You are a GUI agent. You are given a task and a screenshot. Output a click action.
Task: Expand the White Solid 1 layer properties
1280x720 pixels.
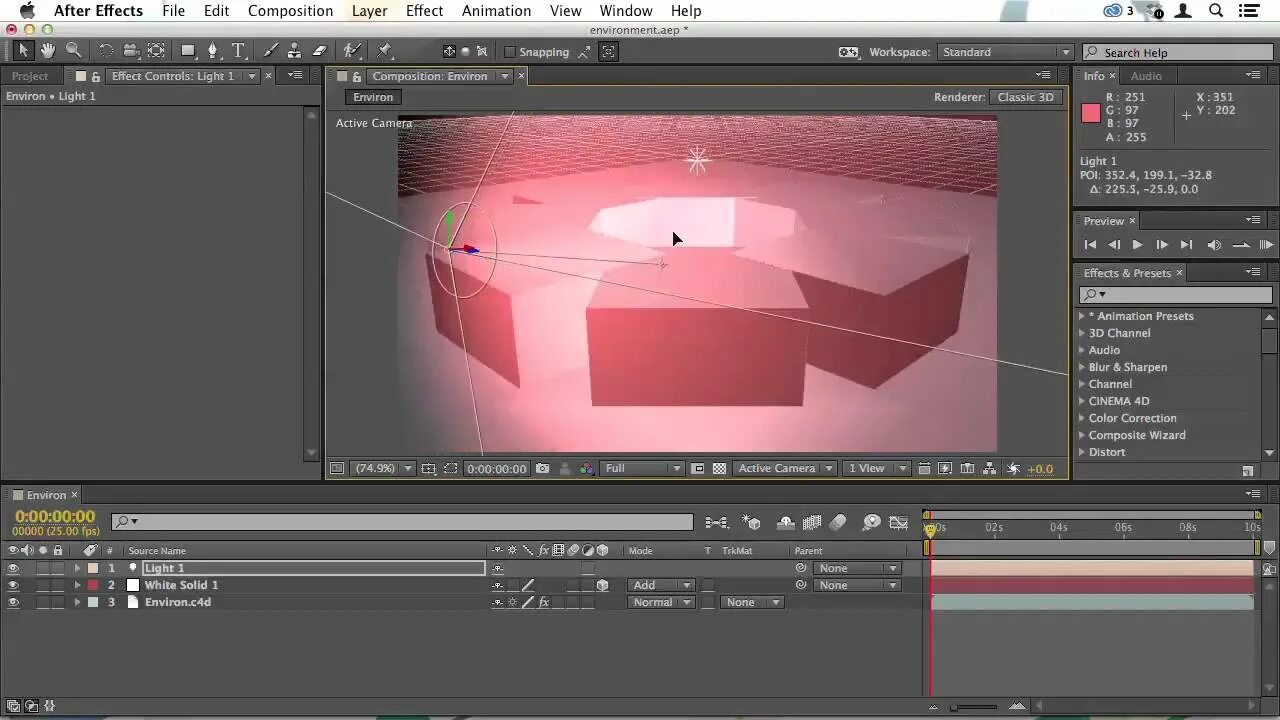(x=77, y=585)
